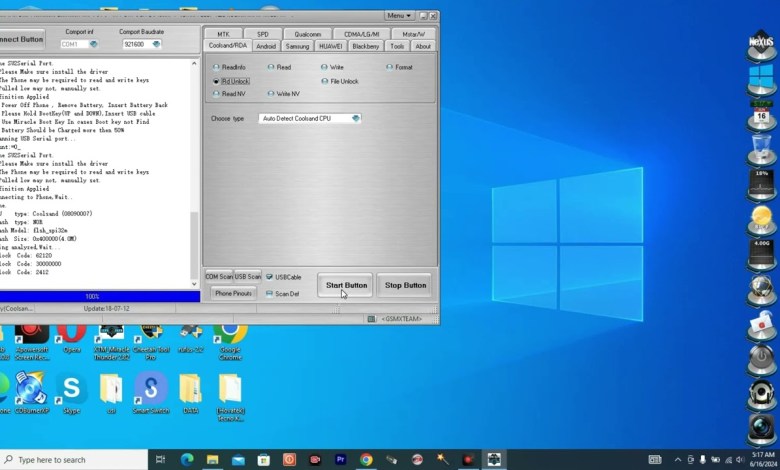
Task: Open Premiere Pro from the taskbar
Action: click(x=340, y=460)
